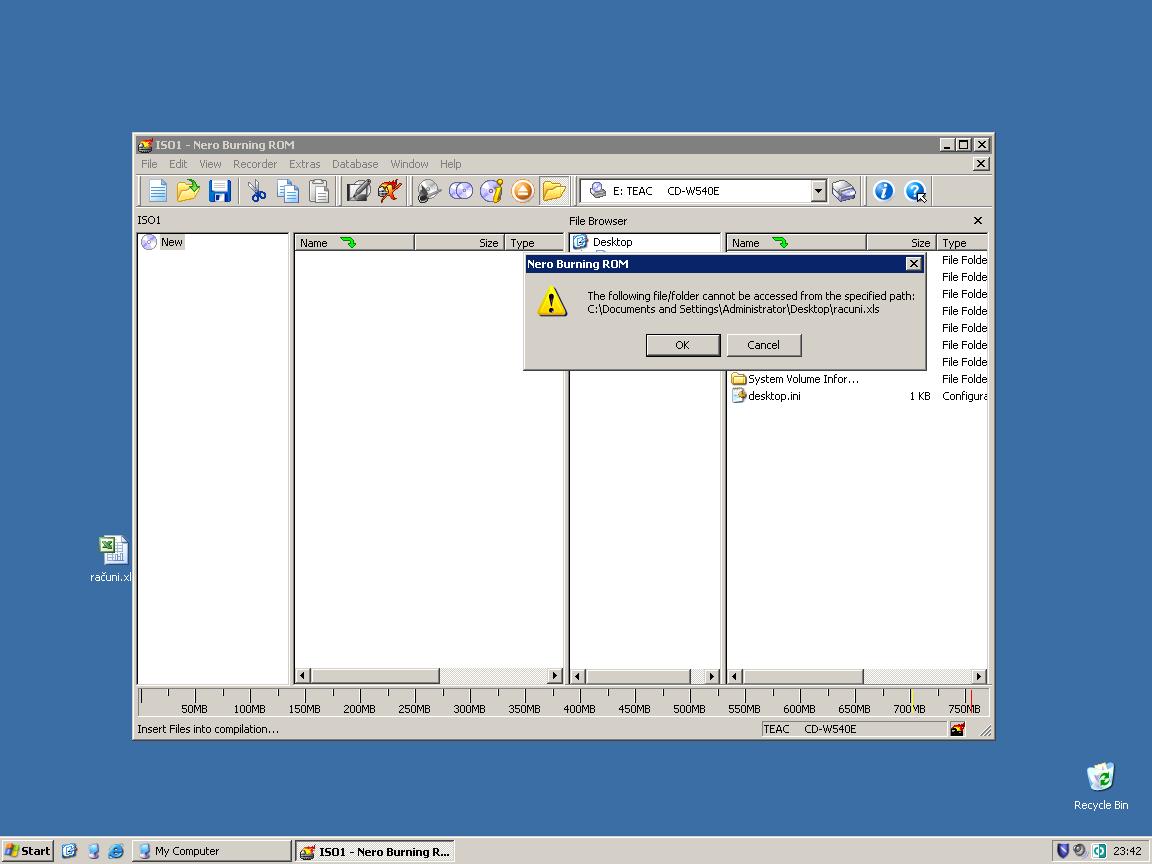Open a saved compilation file
The height and width of the screenshot is (864, 1152).
coord(189,191)
